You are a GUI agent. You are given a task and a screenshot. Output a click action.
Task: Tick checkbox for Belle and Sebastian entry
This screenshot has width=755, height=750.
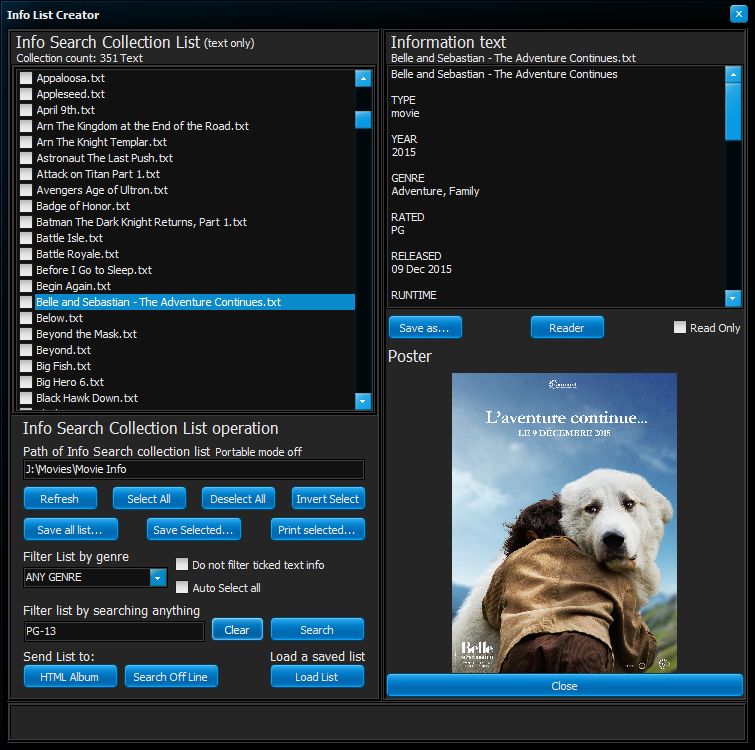click(26, 302)
